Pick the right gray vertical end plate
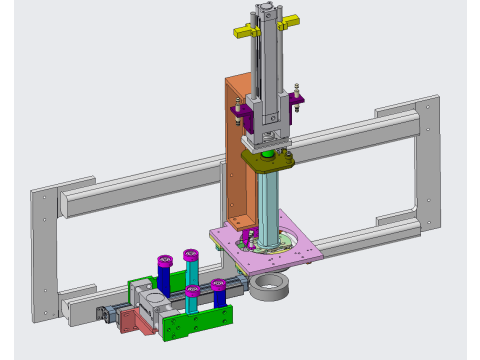 tap(428, 163)
